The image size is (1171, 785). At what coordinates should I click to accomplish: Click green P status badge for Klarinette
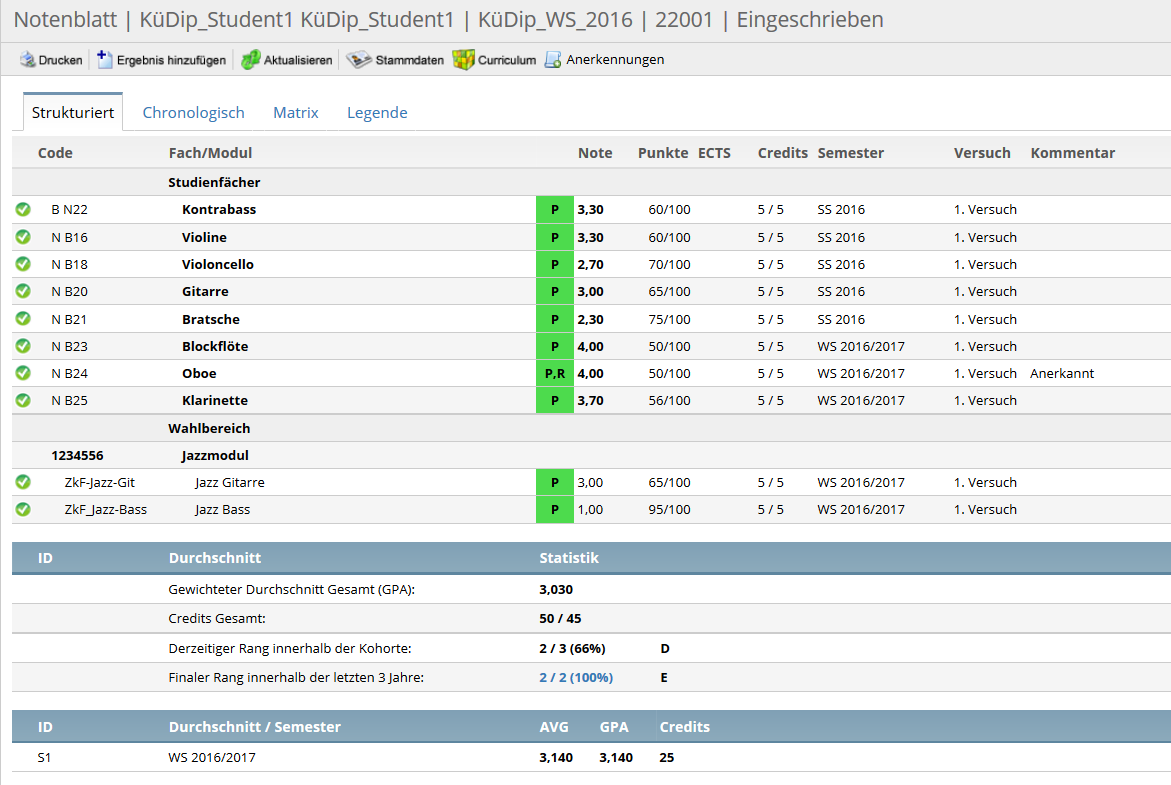pyautogui.click(x=555, y=400)
